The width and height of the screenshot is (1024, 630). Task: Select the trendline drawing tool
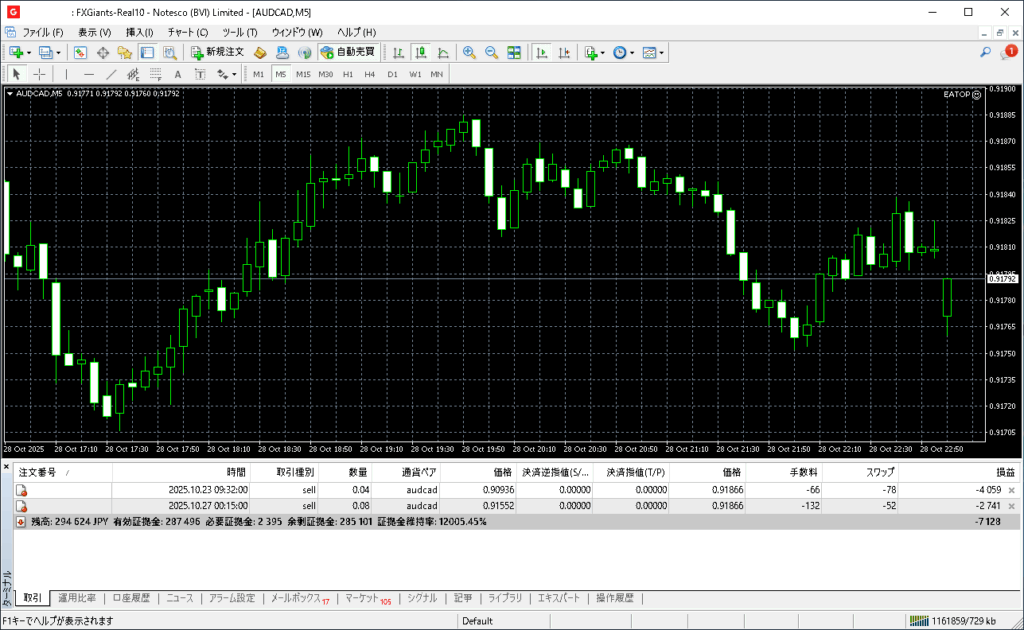pos(111,74)
